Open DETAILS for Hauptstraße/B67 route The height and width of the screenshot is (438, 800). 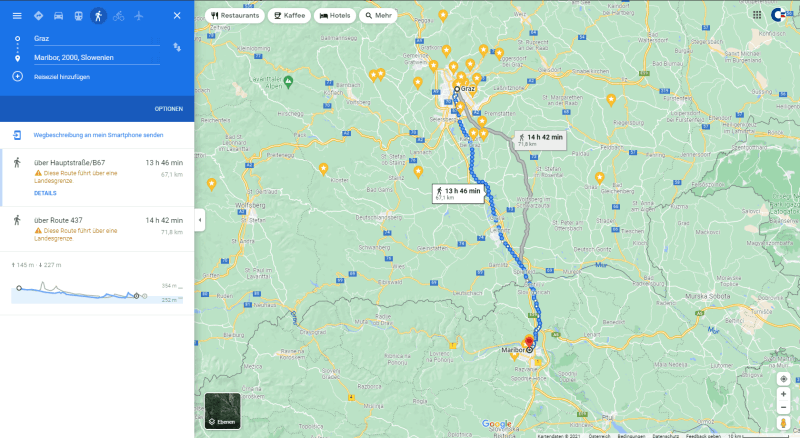click(45, 193)
